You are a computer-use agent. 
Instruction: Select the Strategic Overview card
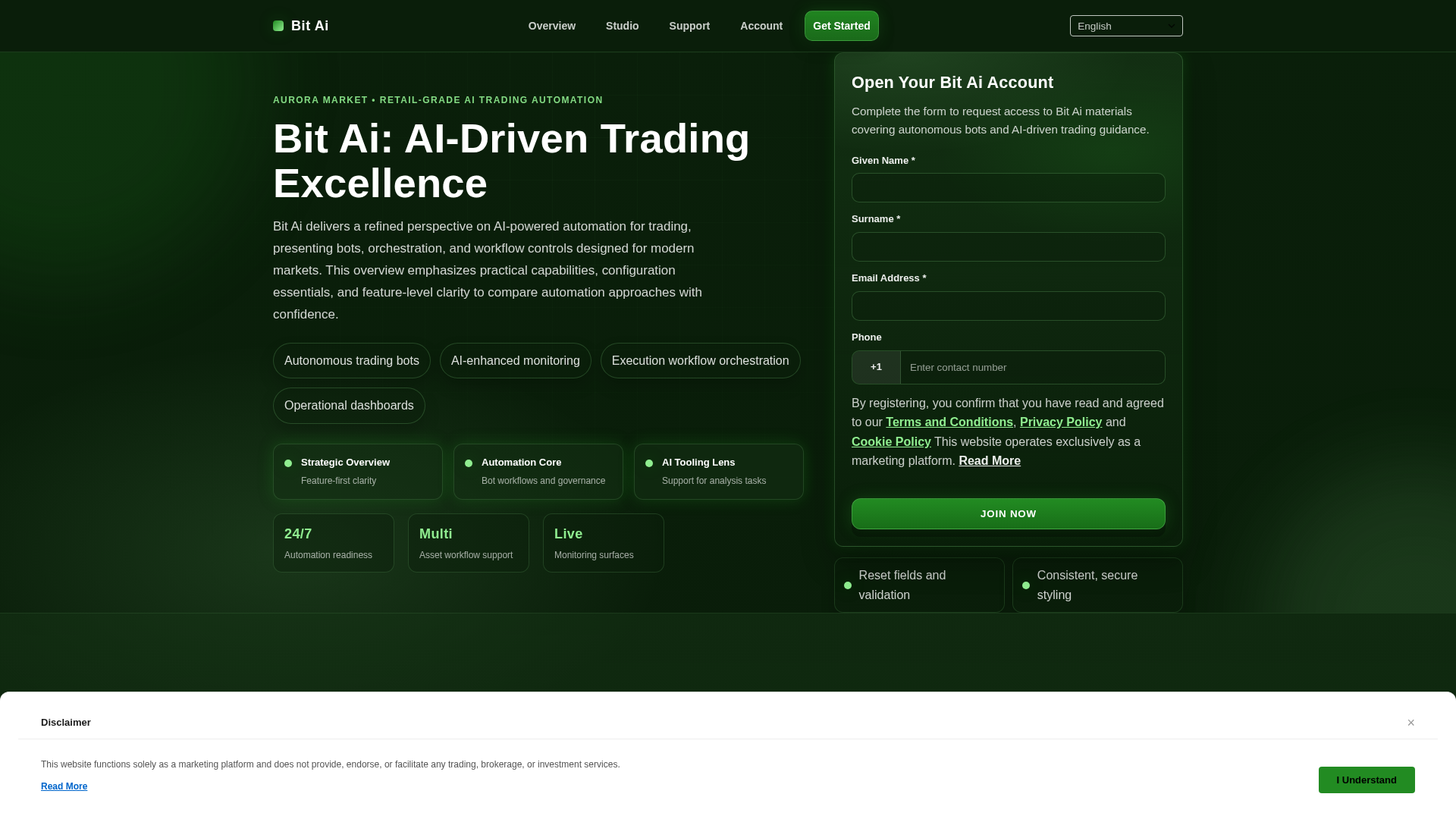[358, 472]
